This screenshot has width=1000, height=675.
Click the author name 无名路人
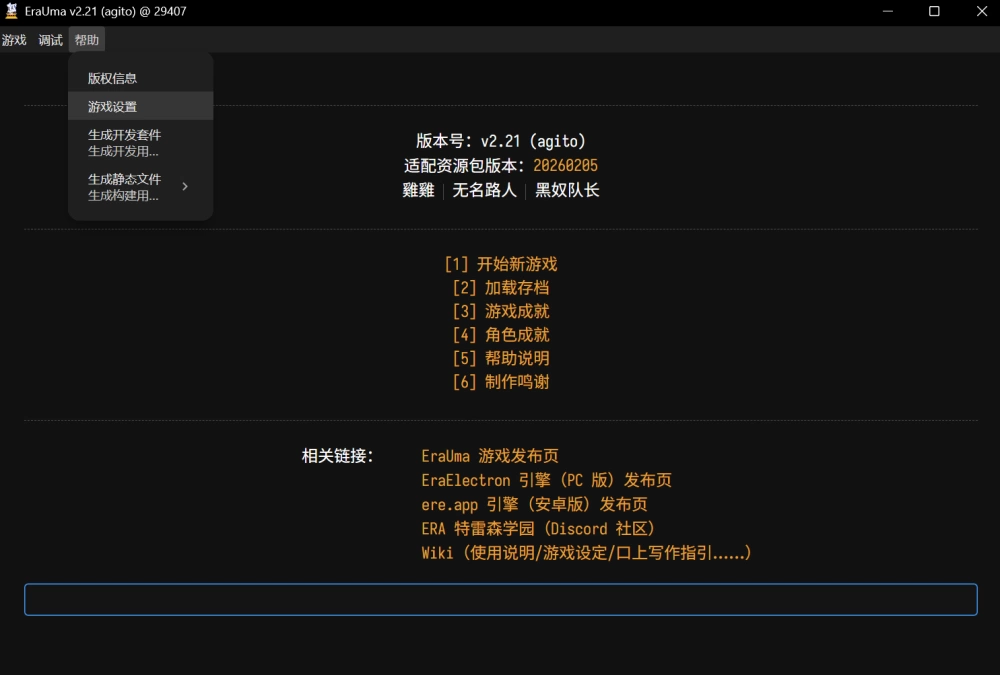coord(484,190)
